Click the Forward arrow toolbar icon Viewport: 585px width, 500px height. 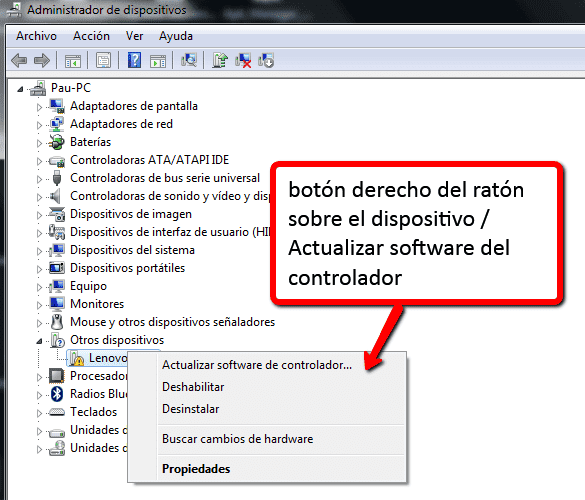point(41,60)
